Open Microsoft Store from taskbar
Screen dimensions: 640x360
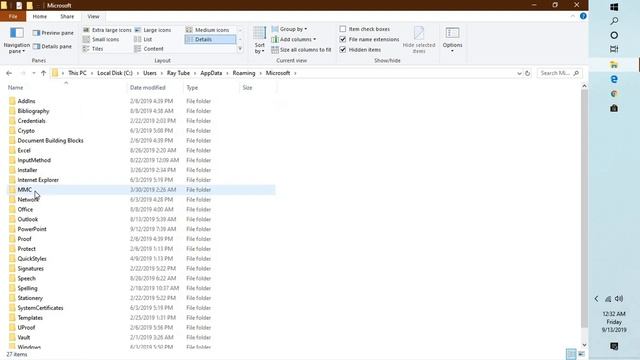(614, 108)
